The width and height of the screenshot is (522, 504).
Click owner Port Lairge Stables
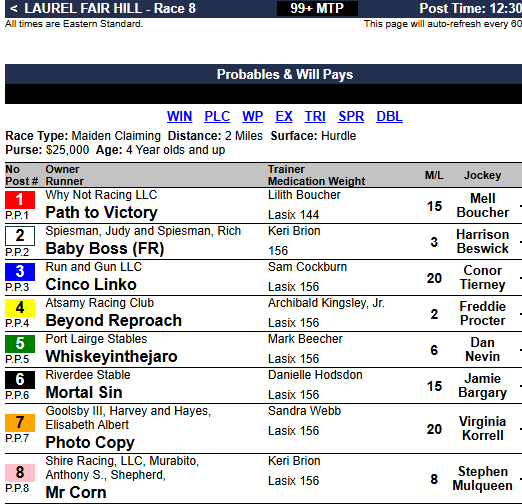tap(96, 339)
